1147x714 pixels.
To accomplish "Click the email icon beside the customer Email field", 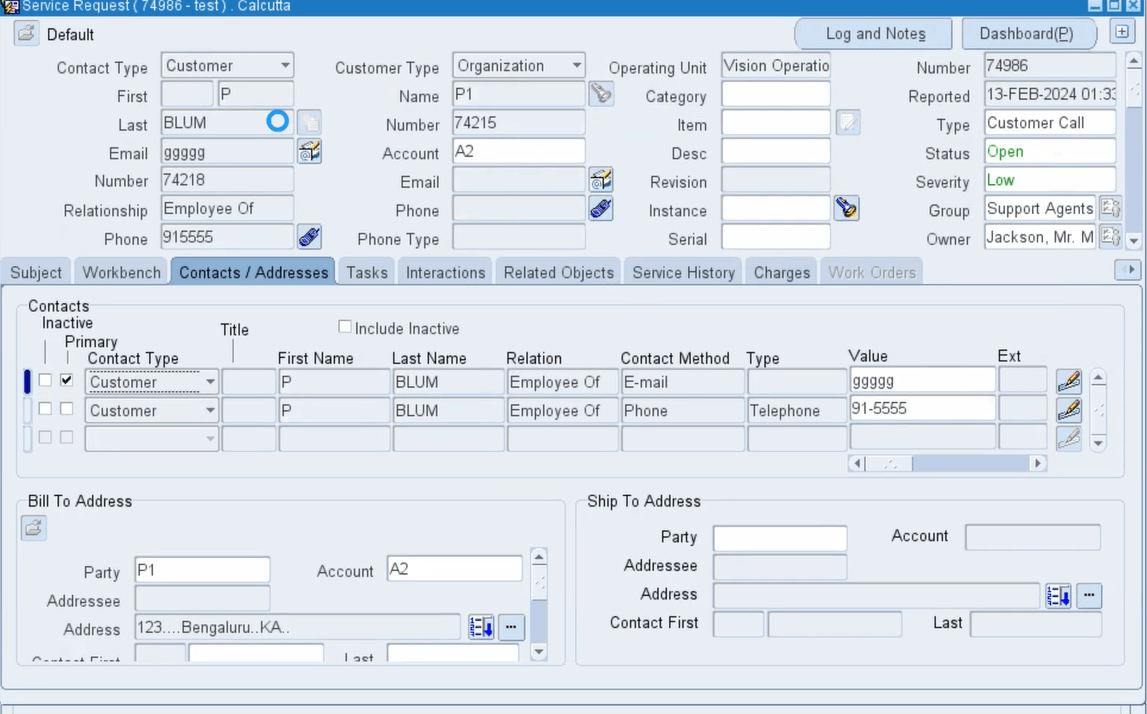I will (x=601, y=180).
